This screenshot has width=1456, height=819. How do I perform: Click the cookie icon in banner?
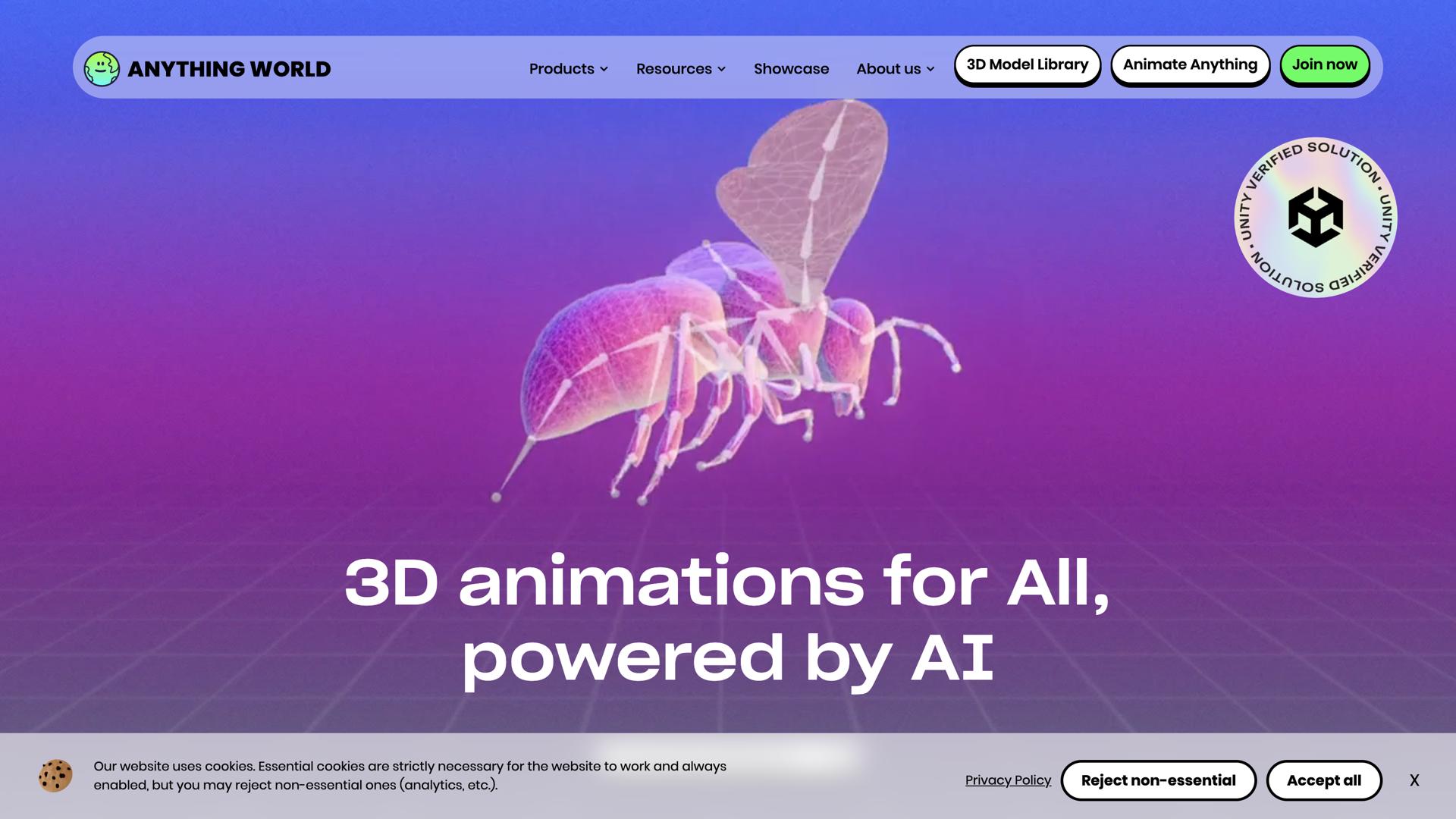tap(55, 776)
